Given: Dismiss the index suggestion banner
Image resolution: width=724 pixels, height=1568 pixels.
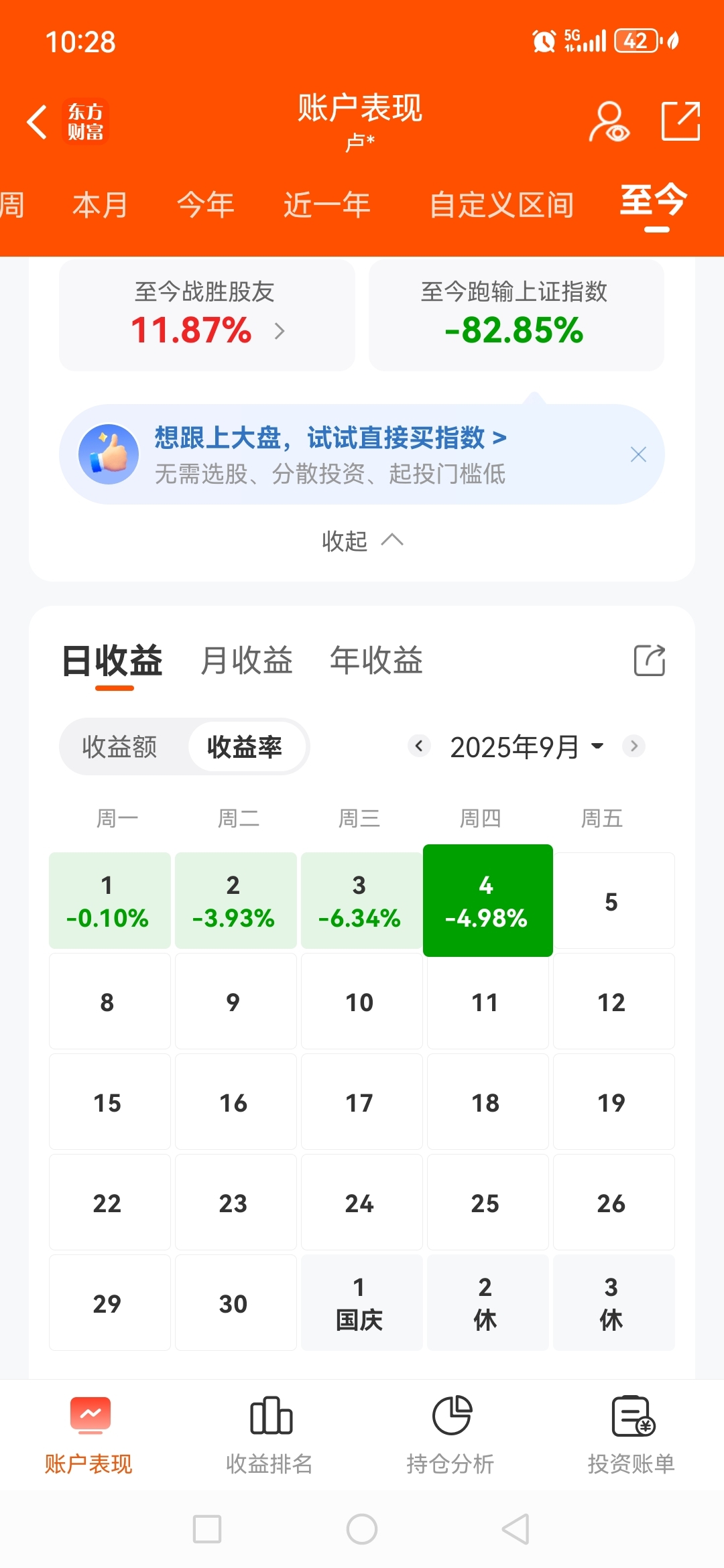Looking at the screenshot, I should point(638,455).
